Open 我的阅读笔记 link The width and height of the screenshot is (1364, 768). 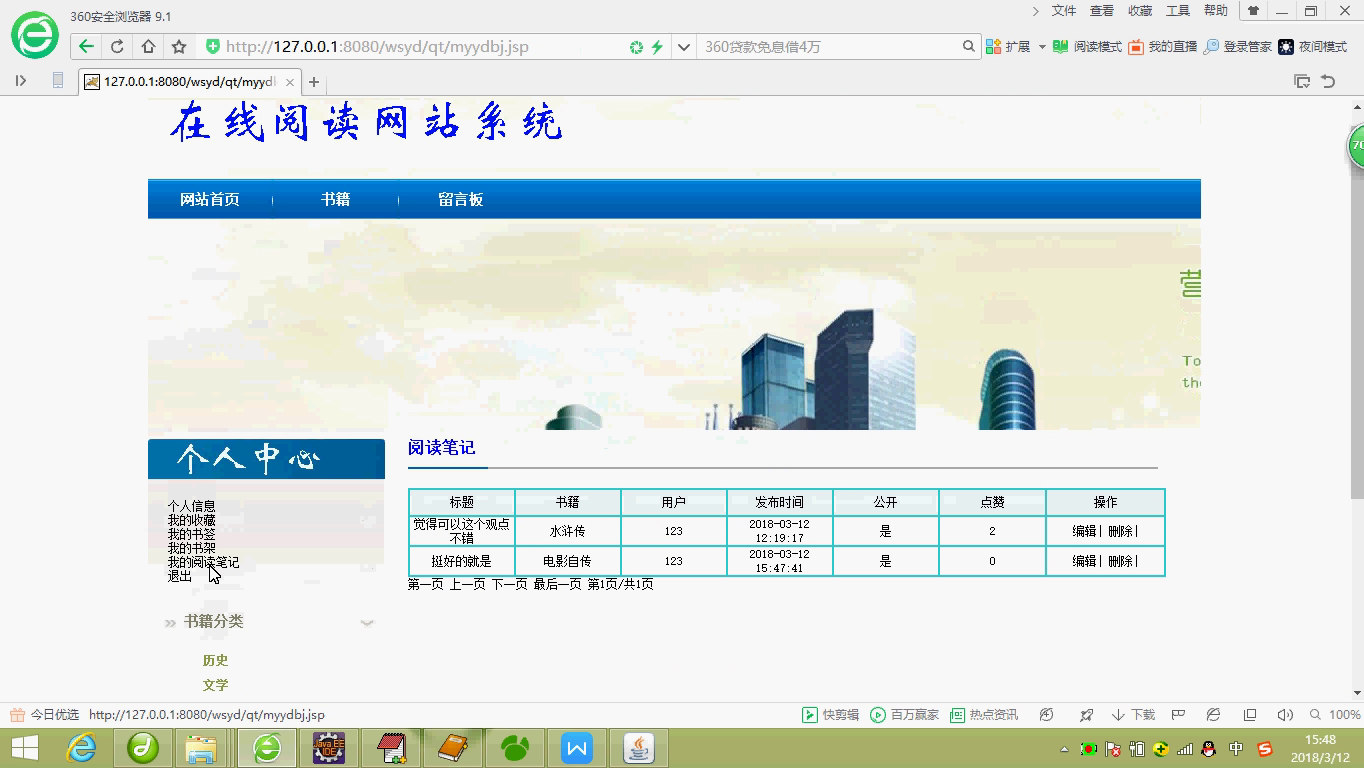(x=203, y=562)
